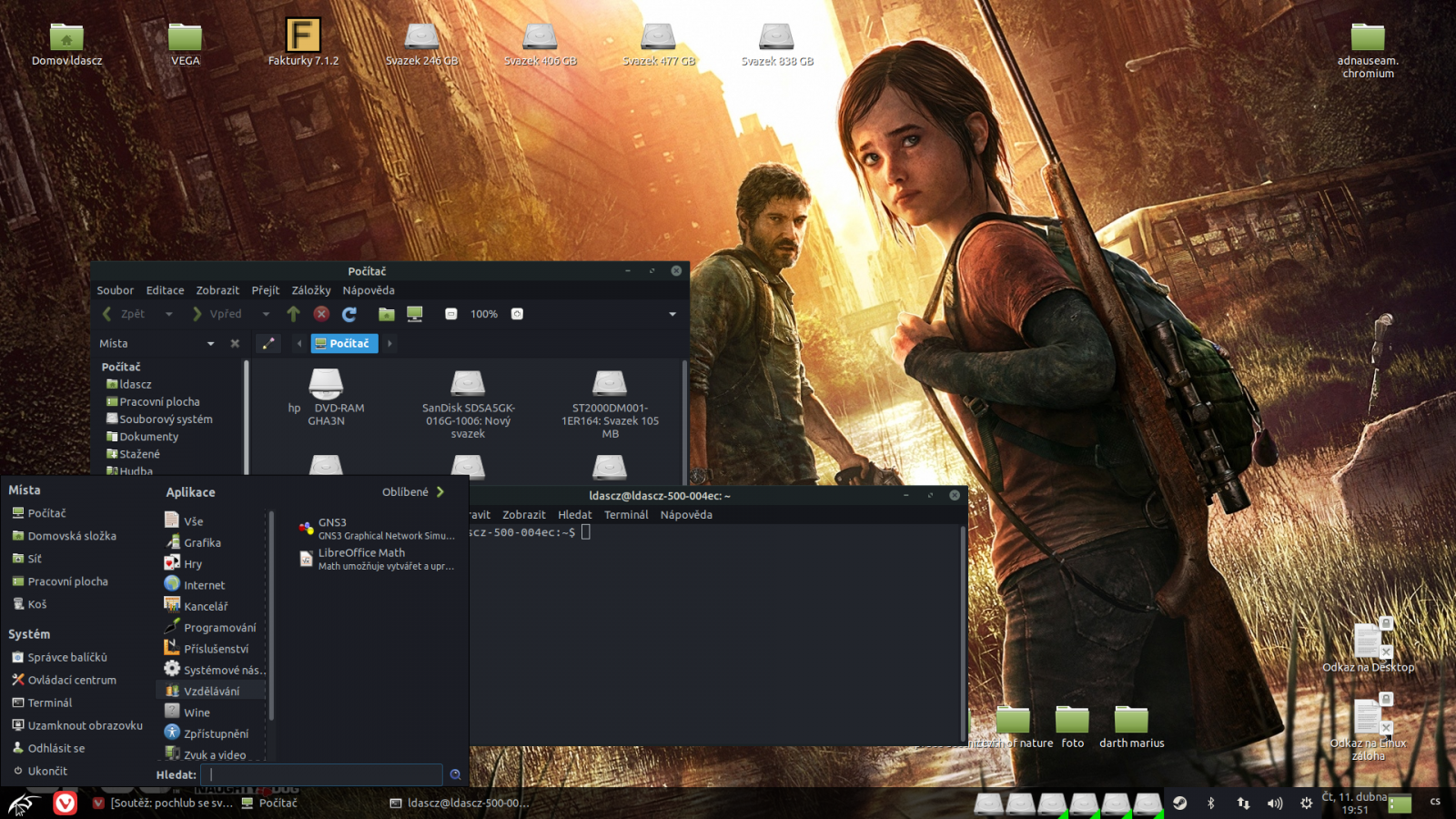
Task: Open the Bluetooth tray icon
Action: pyautogui.click(x=1211, y=804)
